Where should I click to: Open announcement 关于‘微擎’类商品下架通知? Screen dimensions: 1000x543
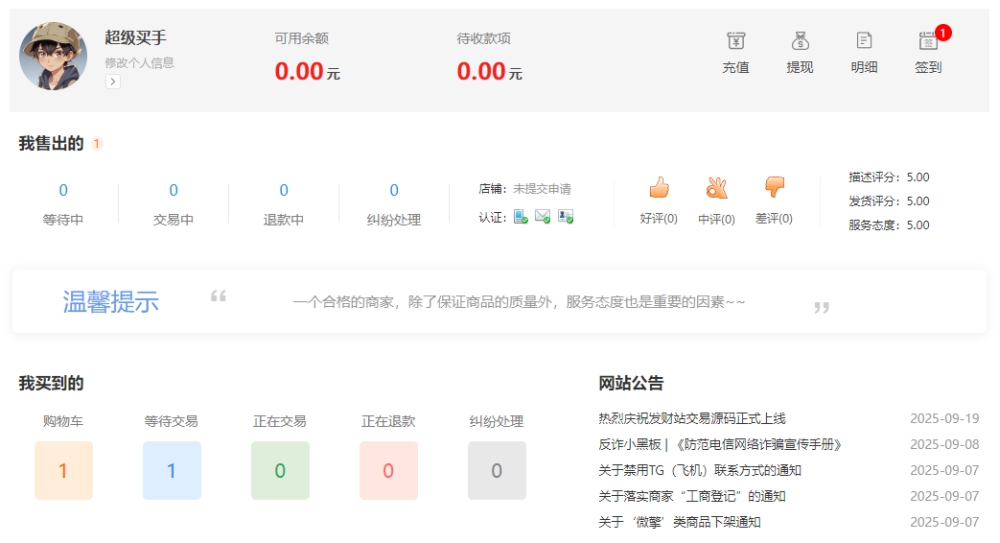679,522
